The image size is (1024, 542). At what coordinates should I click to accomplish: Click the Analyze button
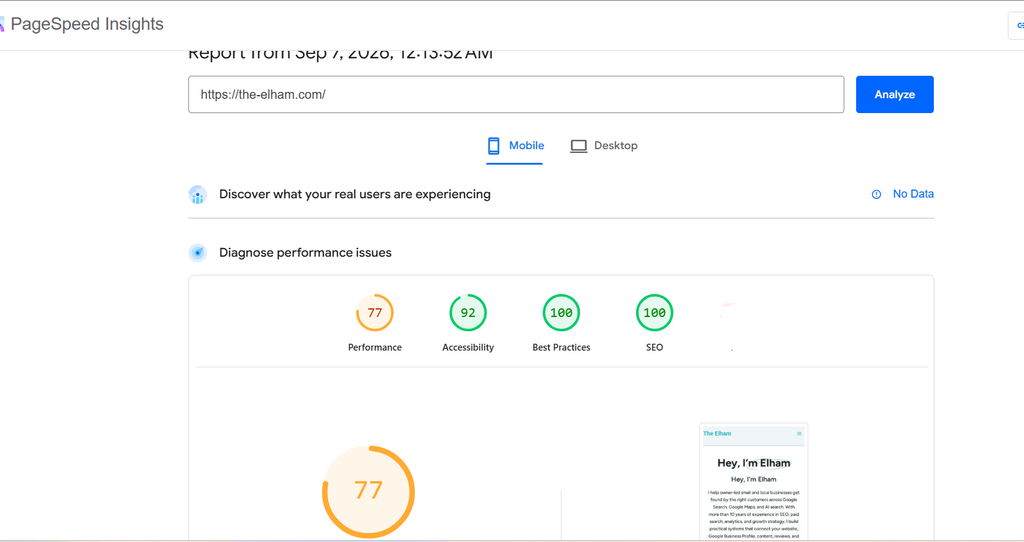click(x=895, y=95)
